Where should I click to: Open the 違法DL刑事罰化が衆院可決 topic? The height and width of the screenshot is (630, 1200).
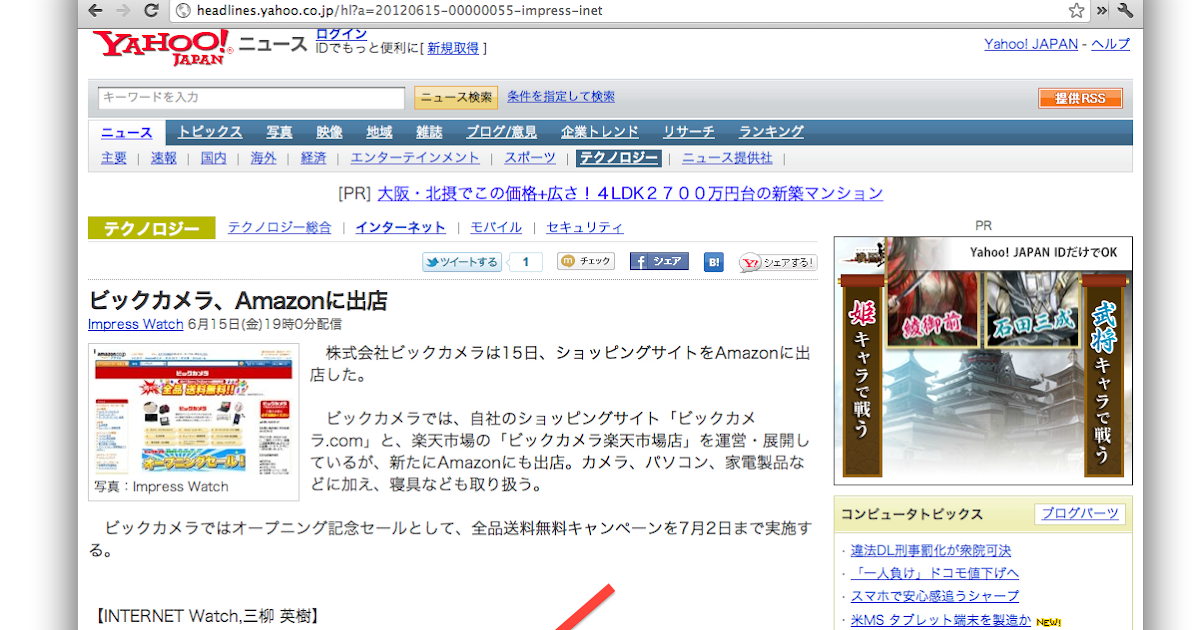tap(931, 551)
